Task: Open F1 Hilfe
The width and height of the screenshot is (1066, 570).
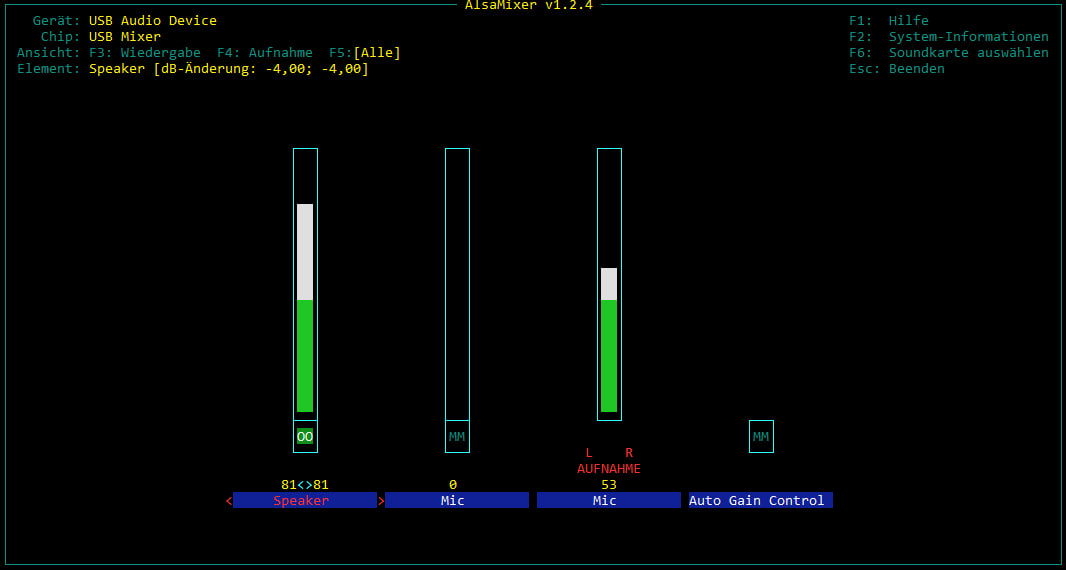Action: tap(888, 21)
